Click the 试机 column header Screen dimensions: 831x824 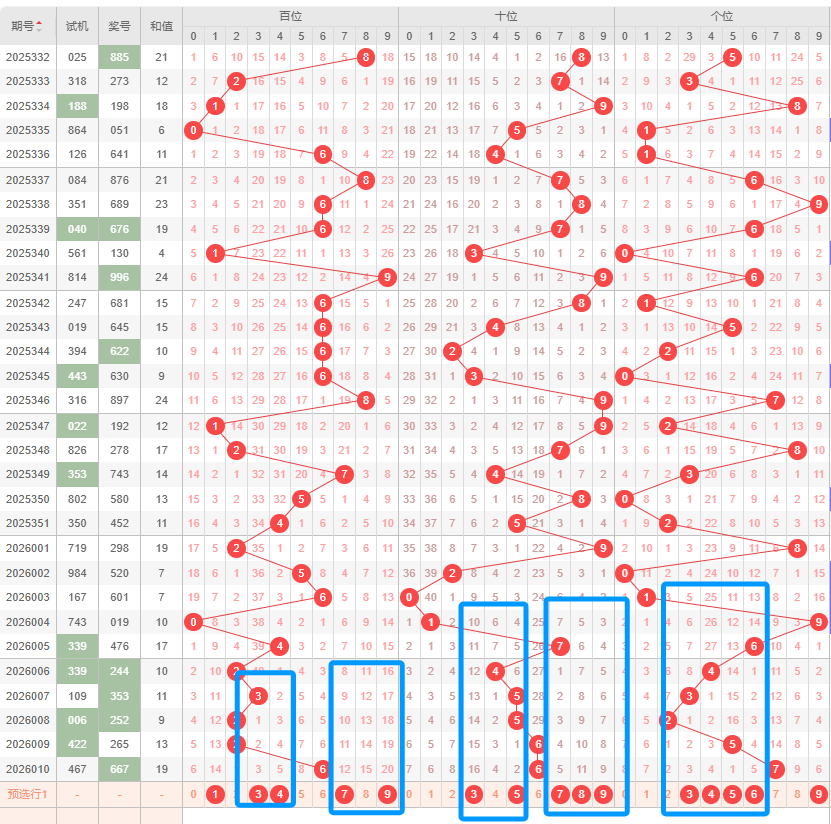(x=77, y=26)
